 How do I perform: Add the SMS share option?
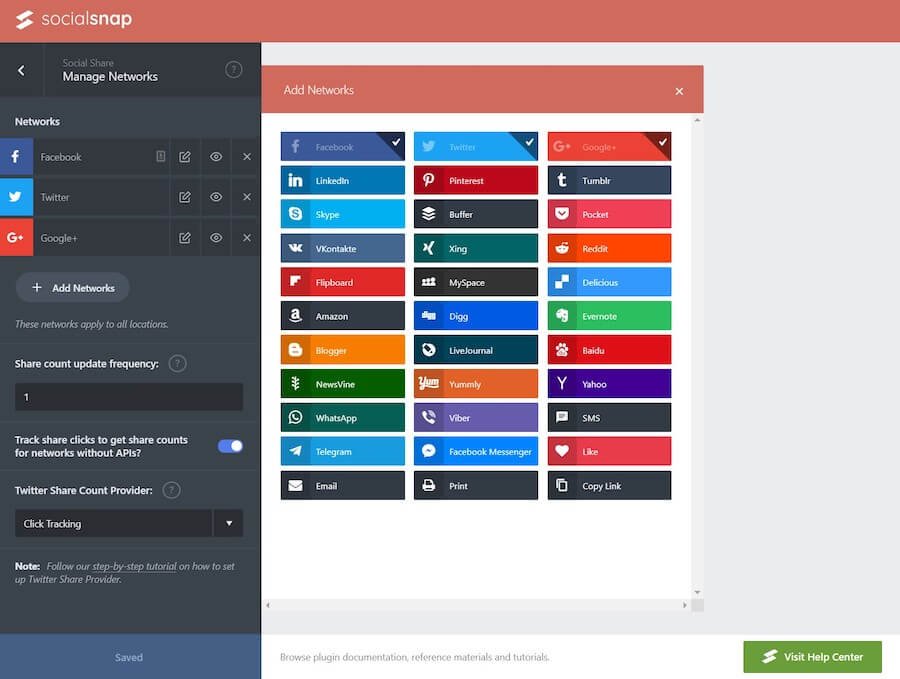[x=609, y=418]
